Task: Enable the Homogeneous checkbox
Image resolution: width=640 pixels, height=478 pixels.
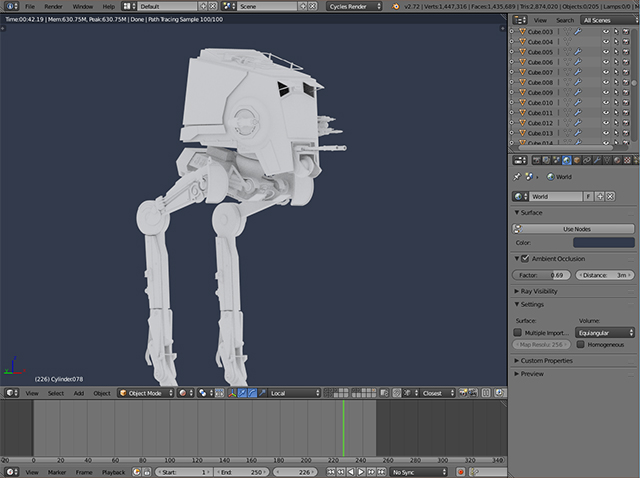Action: [x=581, y=344]
